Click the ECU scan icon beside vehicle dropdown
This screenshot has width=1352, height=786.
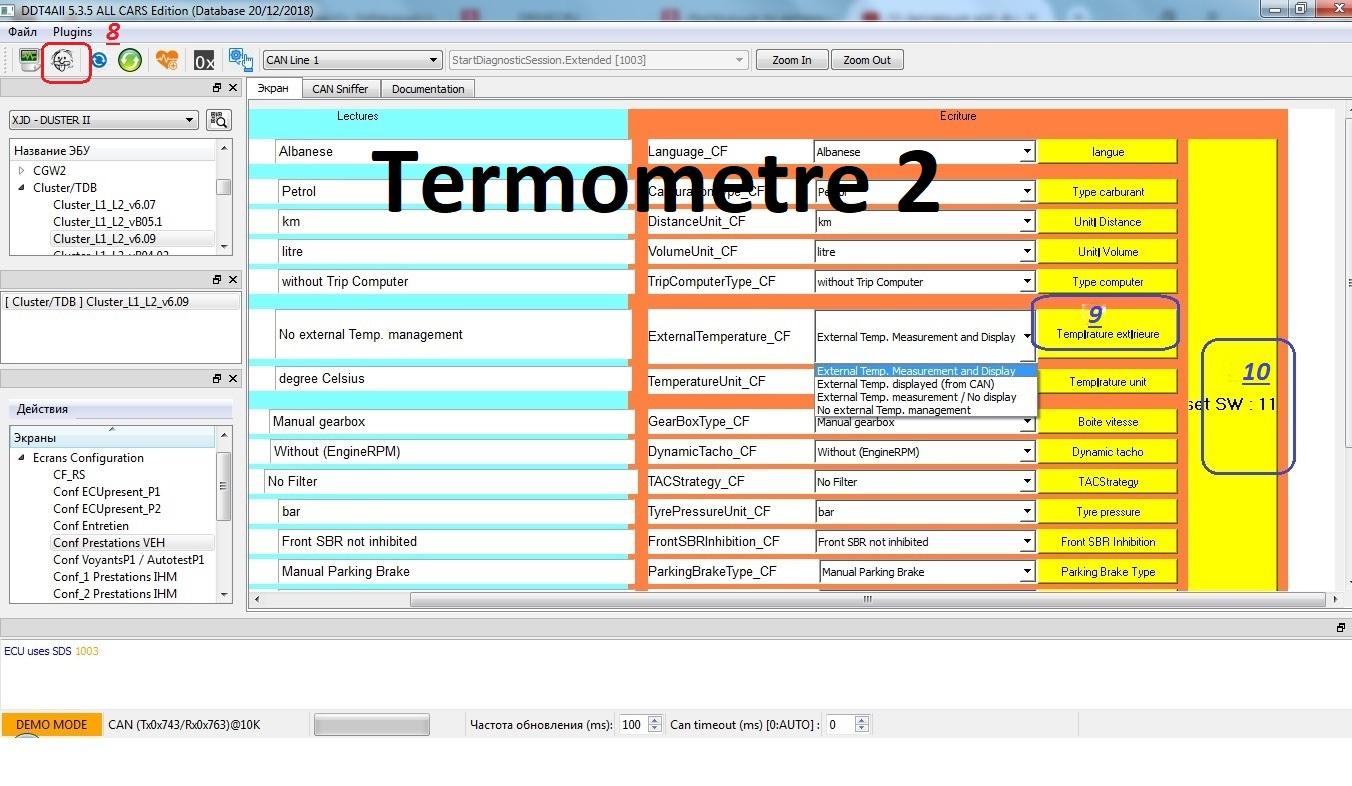(x=218, y=120)
